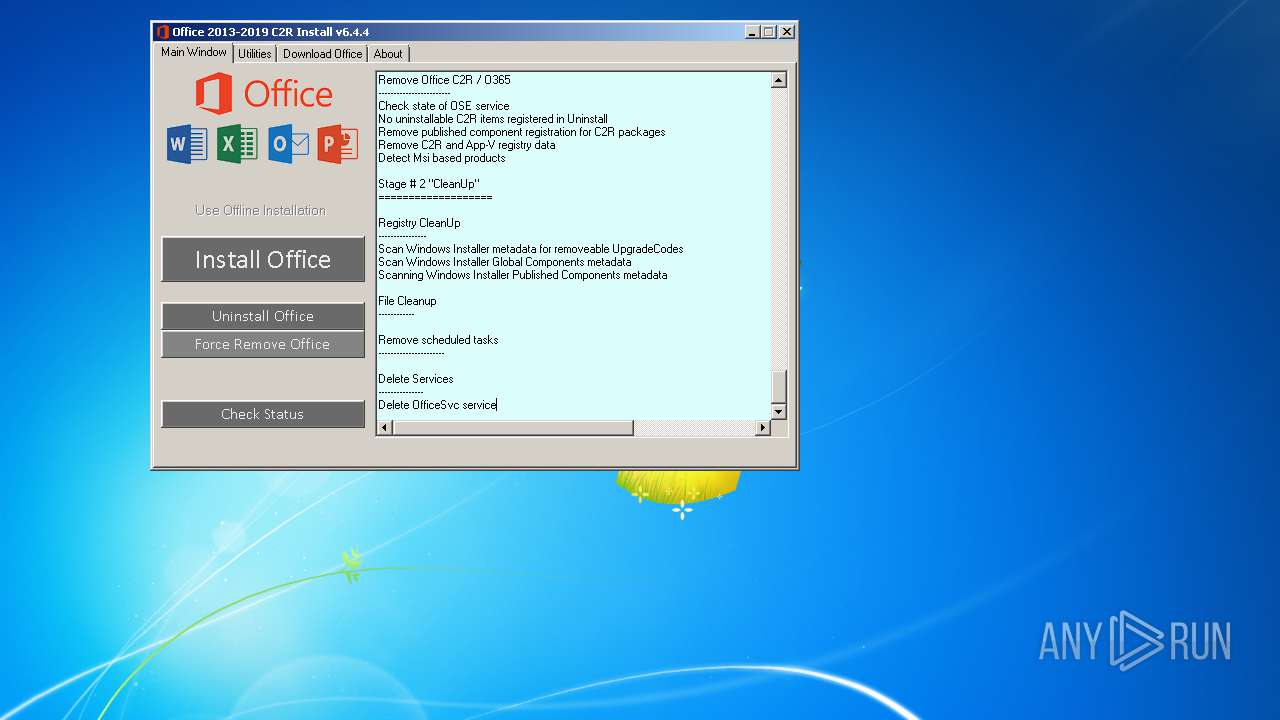
Task: Click 'Check state of OSE service' line
Action: (x=443, y=106)
